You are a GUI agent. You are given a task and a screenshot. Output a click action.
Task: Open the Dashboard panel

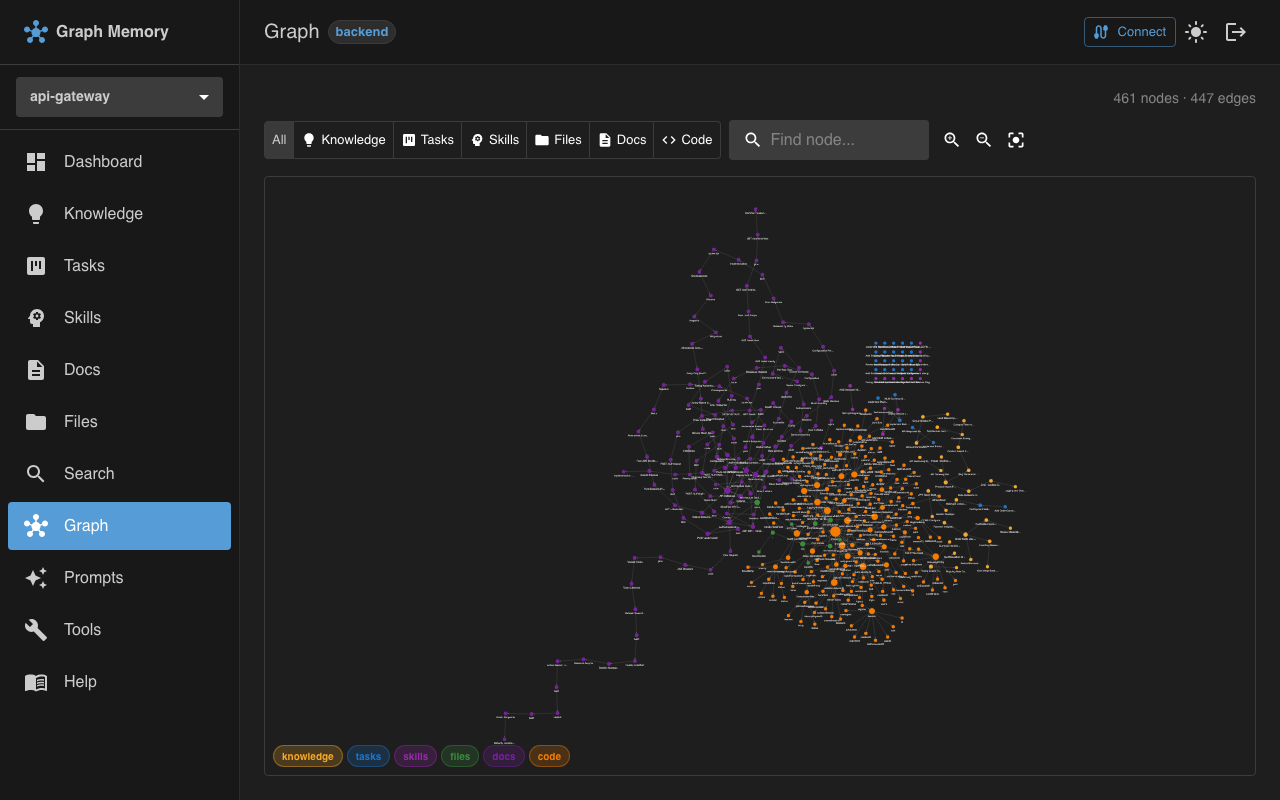click(104, 161)
